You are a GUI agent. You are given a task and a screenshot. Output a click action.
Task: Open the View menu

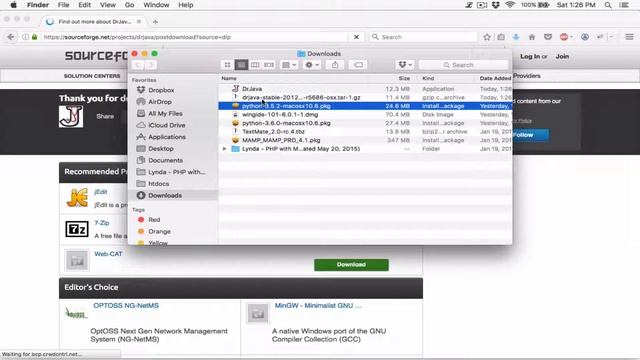point(108,5)
